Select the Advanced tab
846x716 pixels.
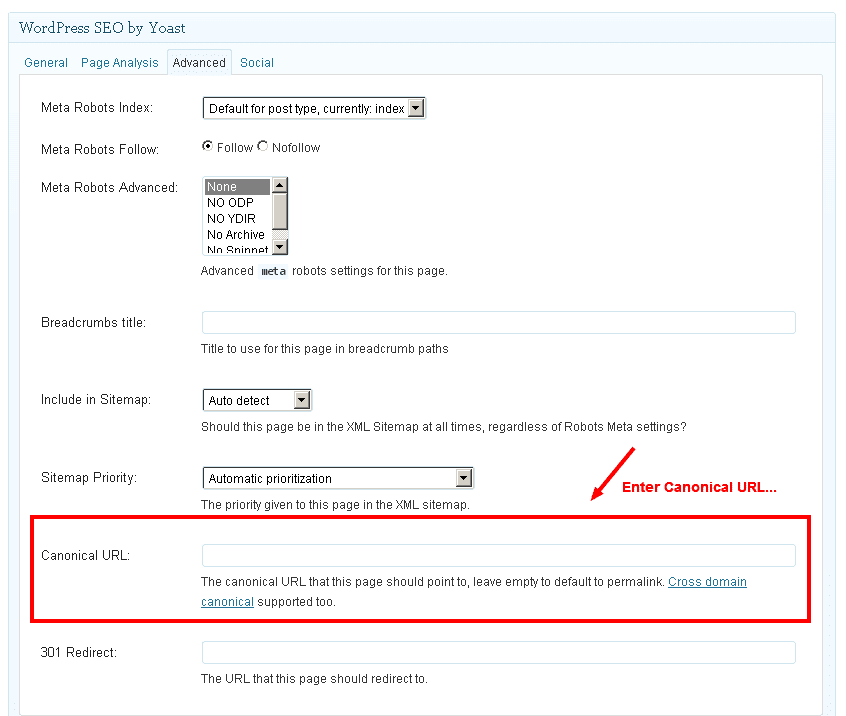coord(199,63)
